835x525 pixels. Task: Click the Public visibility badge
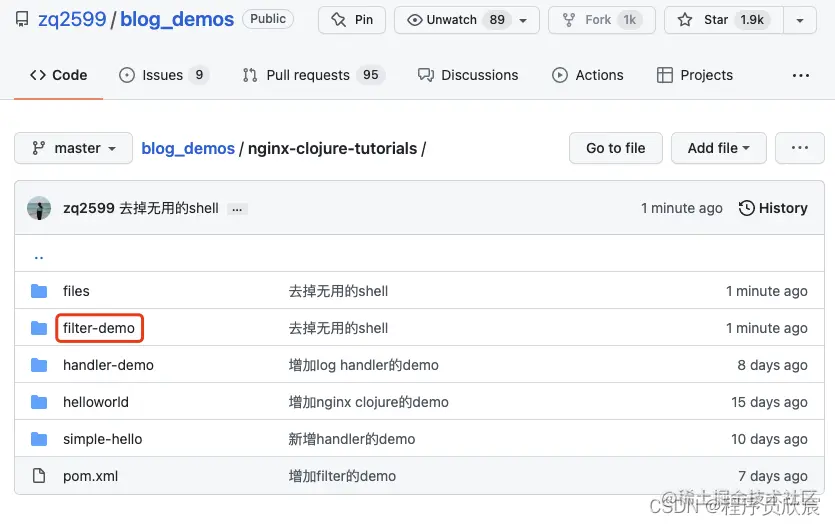pyautogui.click(x=268, y=19)
